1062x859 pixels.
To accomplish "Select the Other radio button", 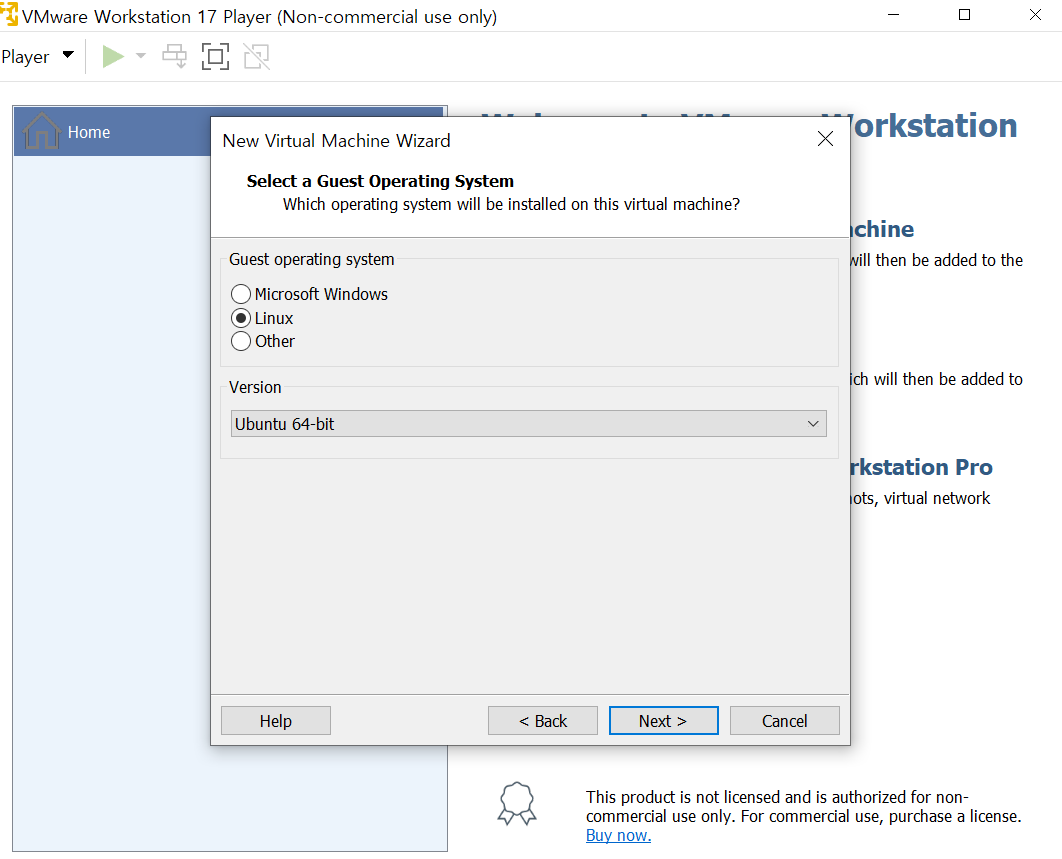I will [240, 341].
